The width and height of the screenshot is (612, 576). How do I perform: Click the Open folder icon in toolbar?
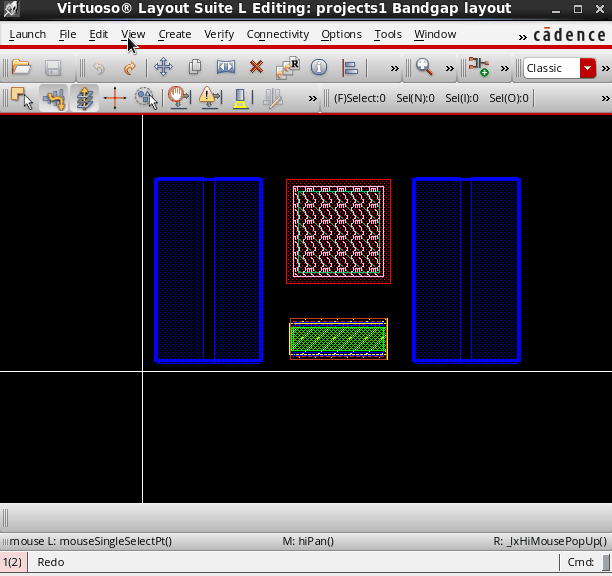(x=21, y=69)
